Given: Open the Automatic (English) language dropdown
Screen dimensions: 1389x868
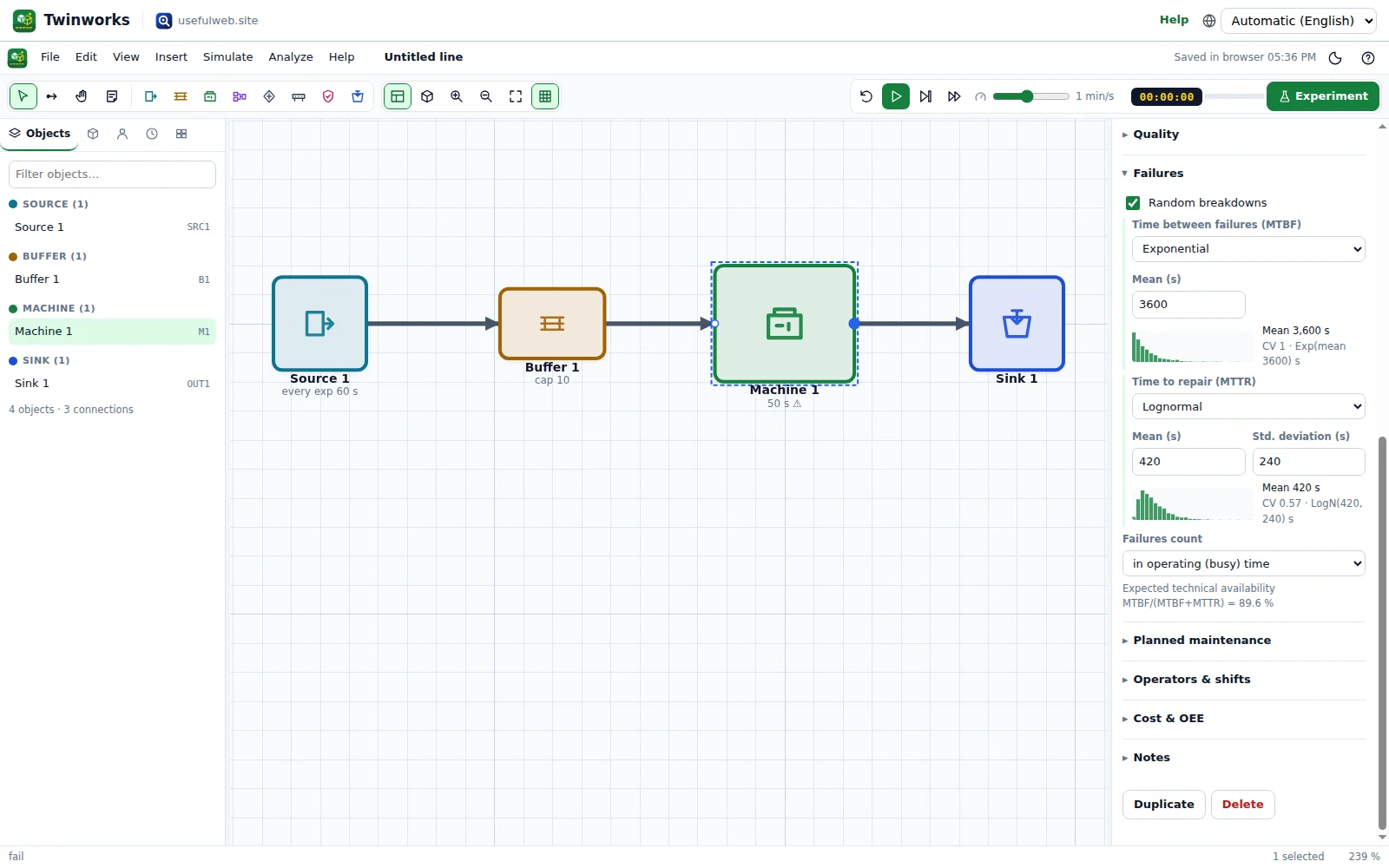Looking at the screenshot, I should point(1299,21).
